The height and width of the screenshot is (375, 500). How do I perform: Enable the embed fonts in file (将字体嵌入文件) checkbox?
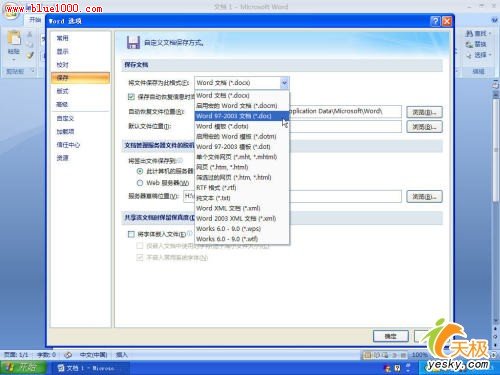point(131,234)
